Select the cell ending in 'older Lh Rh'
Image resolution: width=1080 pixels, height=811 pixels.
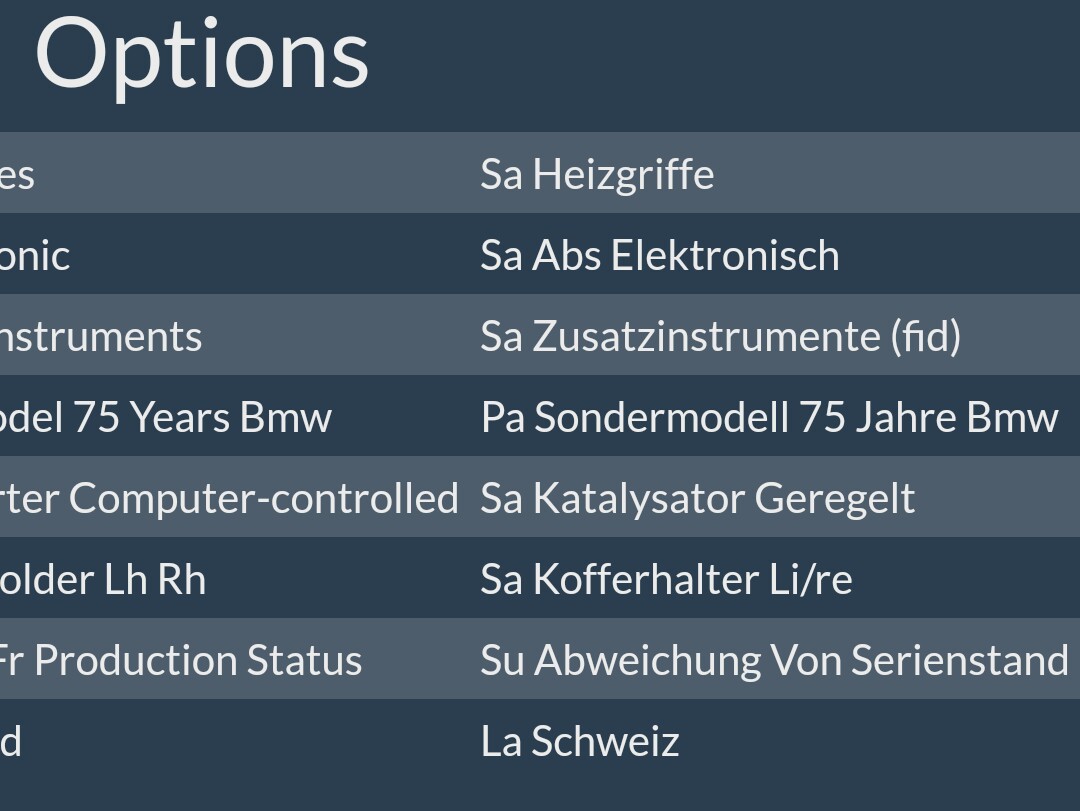click(103, 579)
